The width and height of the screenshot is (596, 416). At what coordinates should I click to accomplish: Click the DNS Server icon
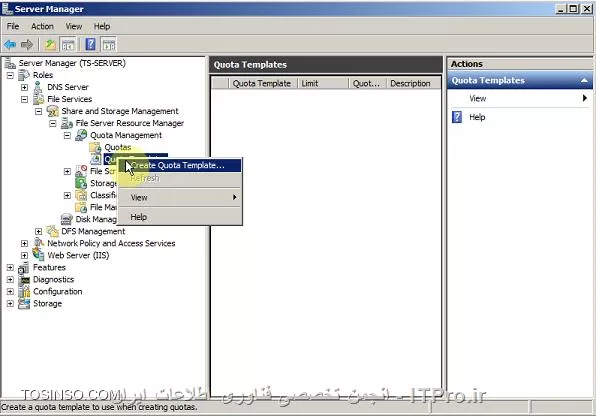tap(38, 87)
